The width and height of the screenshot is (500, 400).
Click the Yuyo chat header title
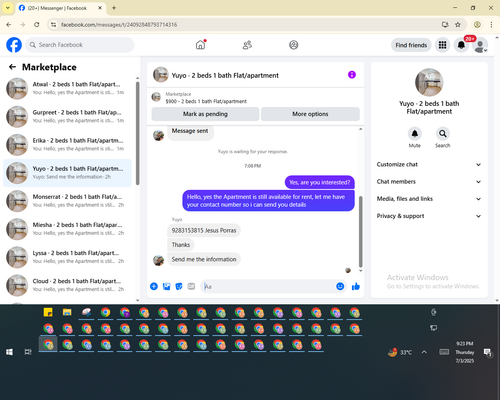tap(225, 75)
